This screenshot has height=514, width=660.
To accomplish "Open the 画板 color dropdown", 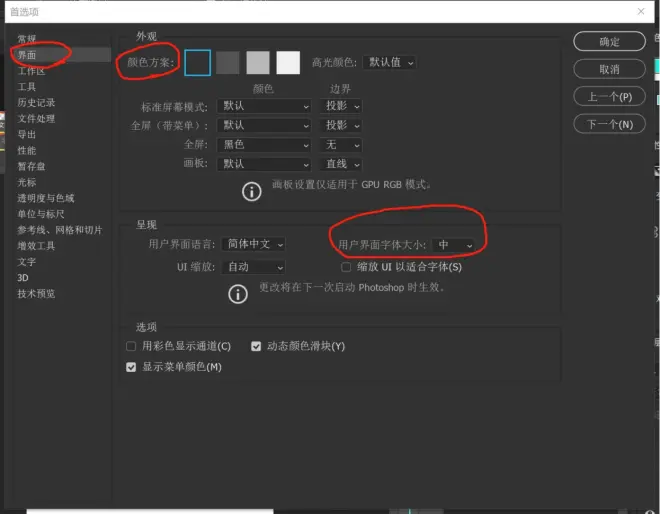I will point(264,164).
